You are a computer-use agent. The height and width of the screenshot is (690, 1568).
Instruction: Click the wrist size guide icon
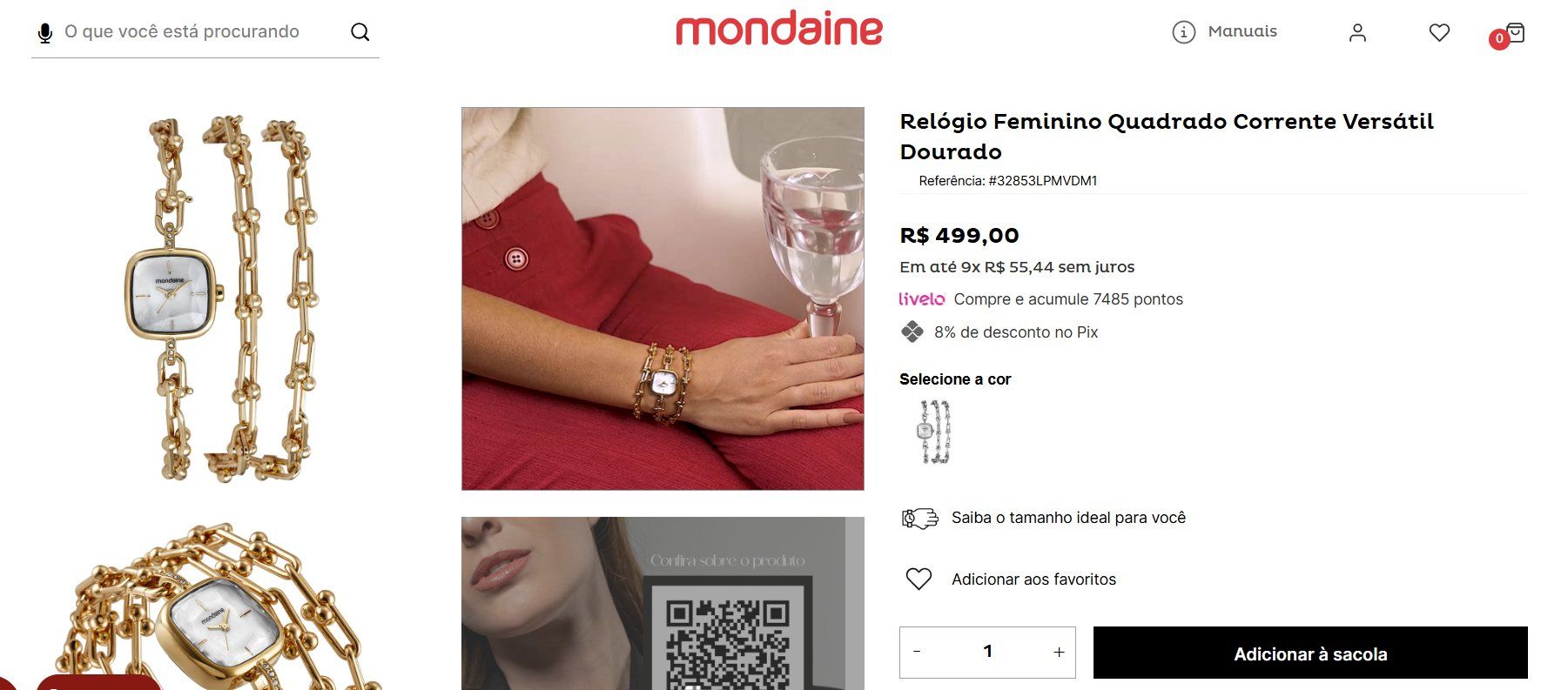919,519
